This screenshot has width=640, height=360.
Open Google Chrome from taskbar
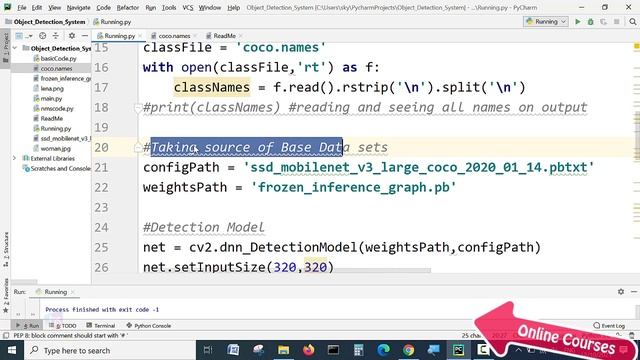tap(408, 350)
